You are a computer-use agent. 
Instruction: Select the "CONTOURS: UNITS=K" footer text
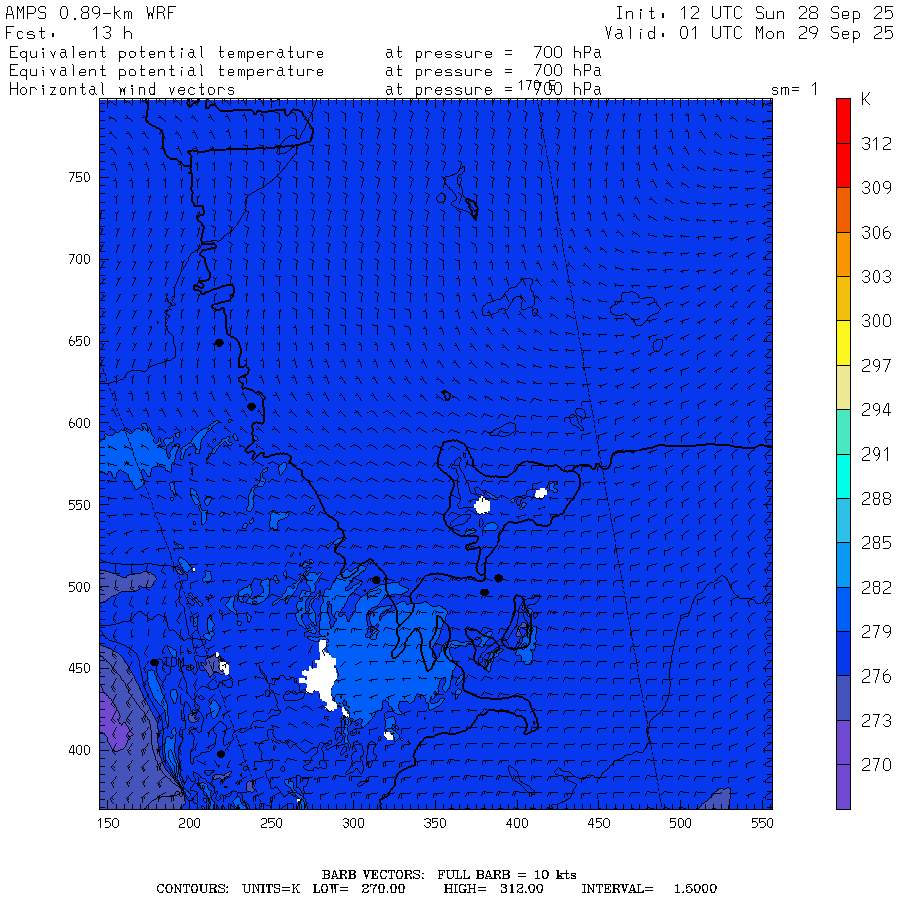tap(228, 889)
